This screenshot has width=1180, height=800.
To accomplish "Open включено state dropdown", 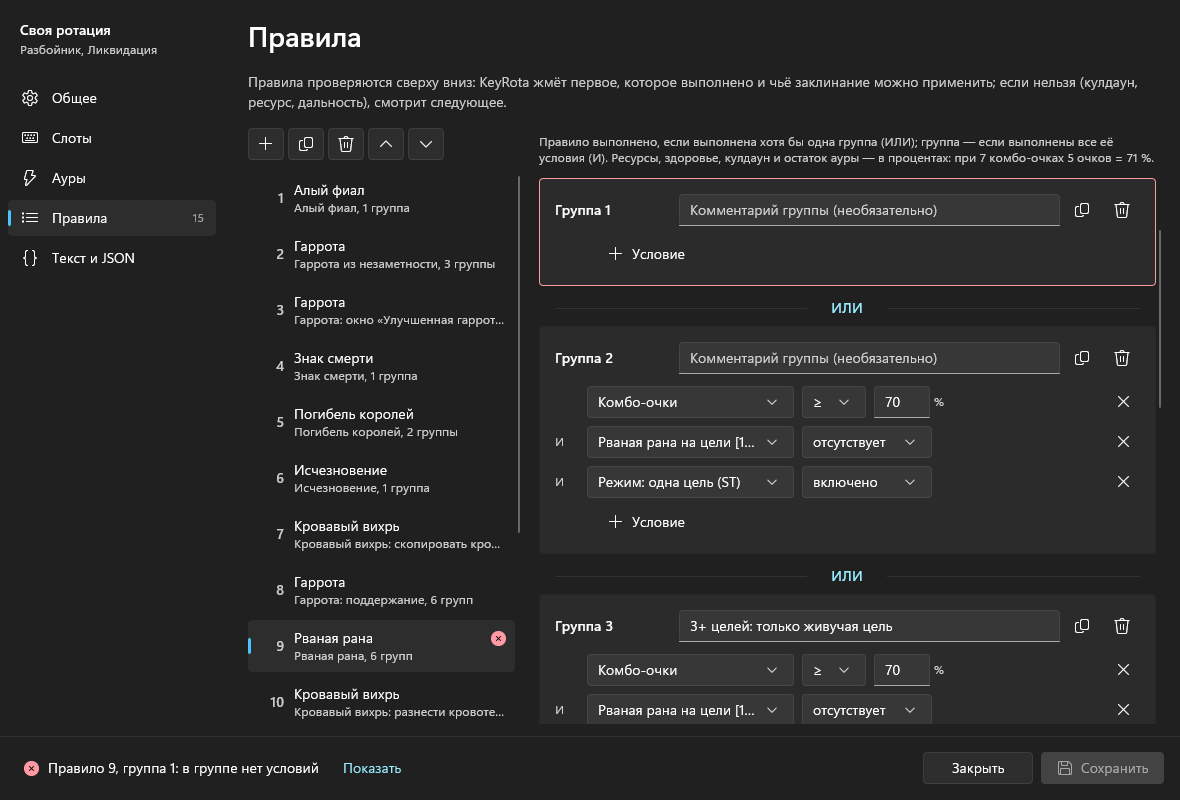I will pos(866,482).
